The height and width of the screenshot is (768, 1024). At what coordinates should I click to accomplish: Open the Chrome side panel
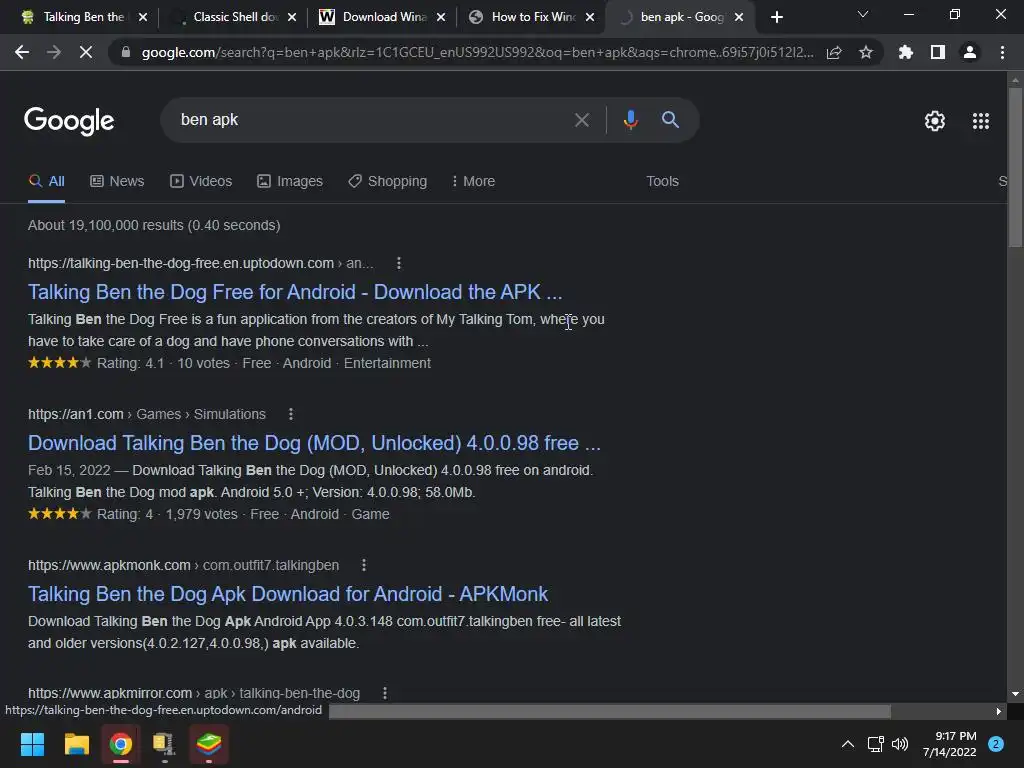coord(937,52)
